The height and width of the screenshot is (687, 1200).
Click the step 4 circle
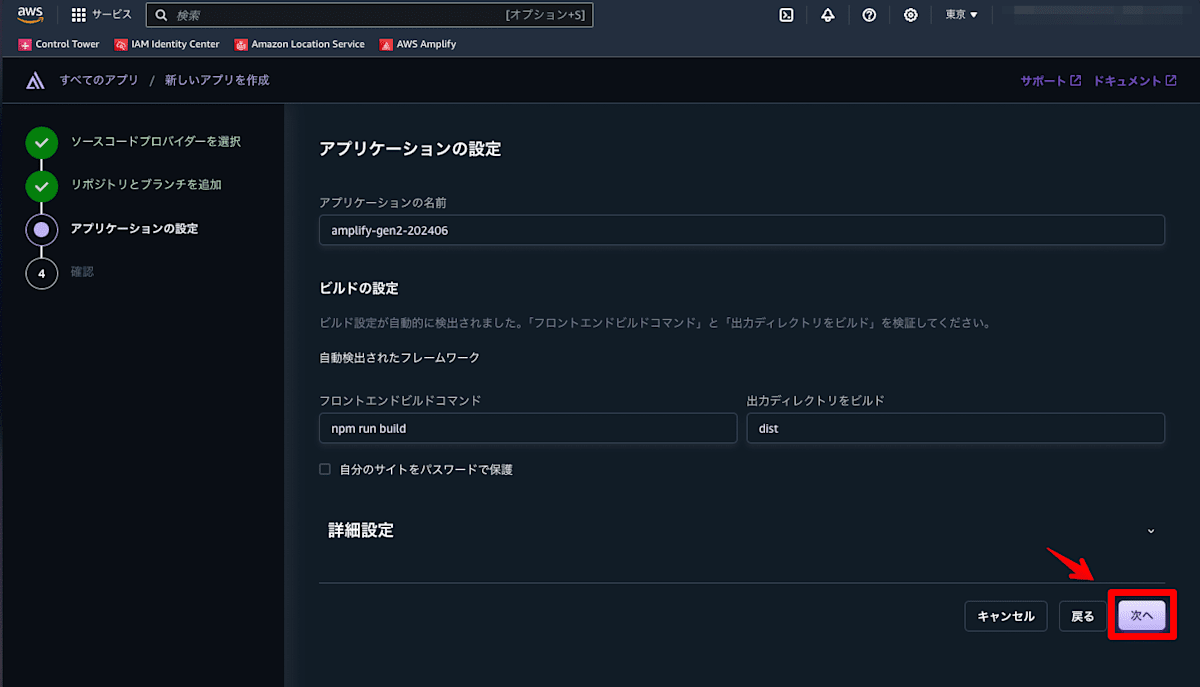click(41, 273)
